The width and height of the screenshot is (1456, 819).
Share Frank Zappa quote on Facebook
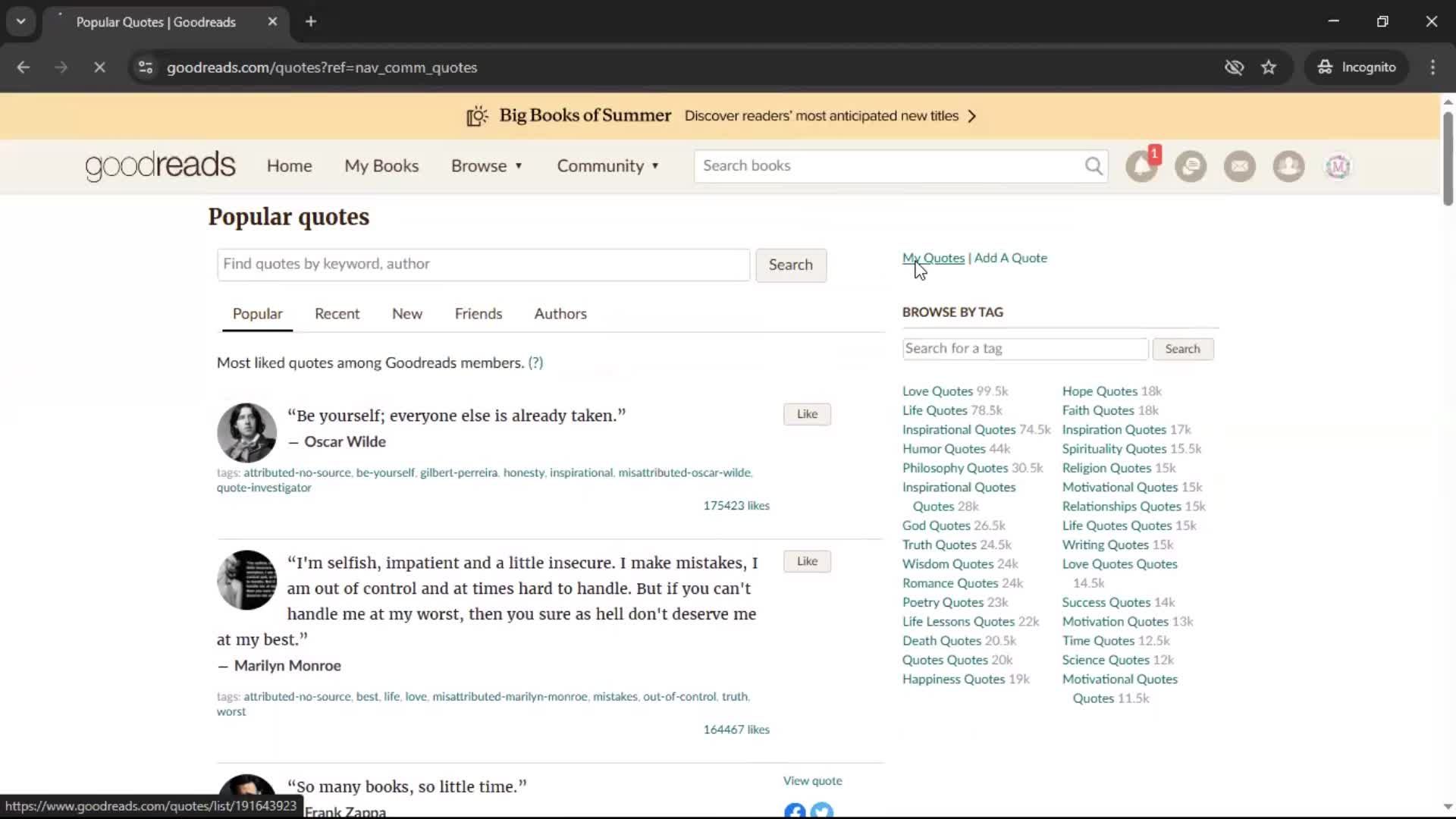click(795, 811)
